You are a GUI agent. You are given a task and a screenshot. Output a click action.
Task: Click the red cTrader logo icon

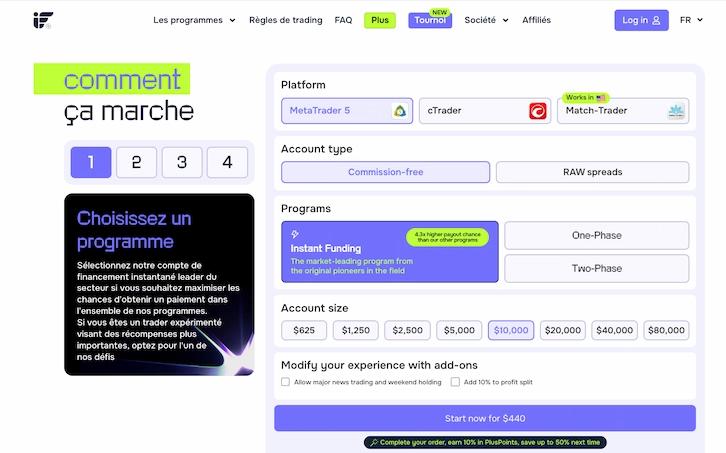coord(538,111)
